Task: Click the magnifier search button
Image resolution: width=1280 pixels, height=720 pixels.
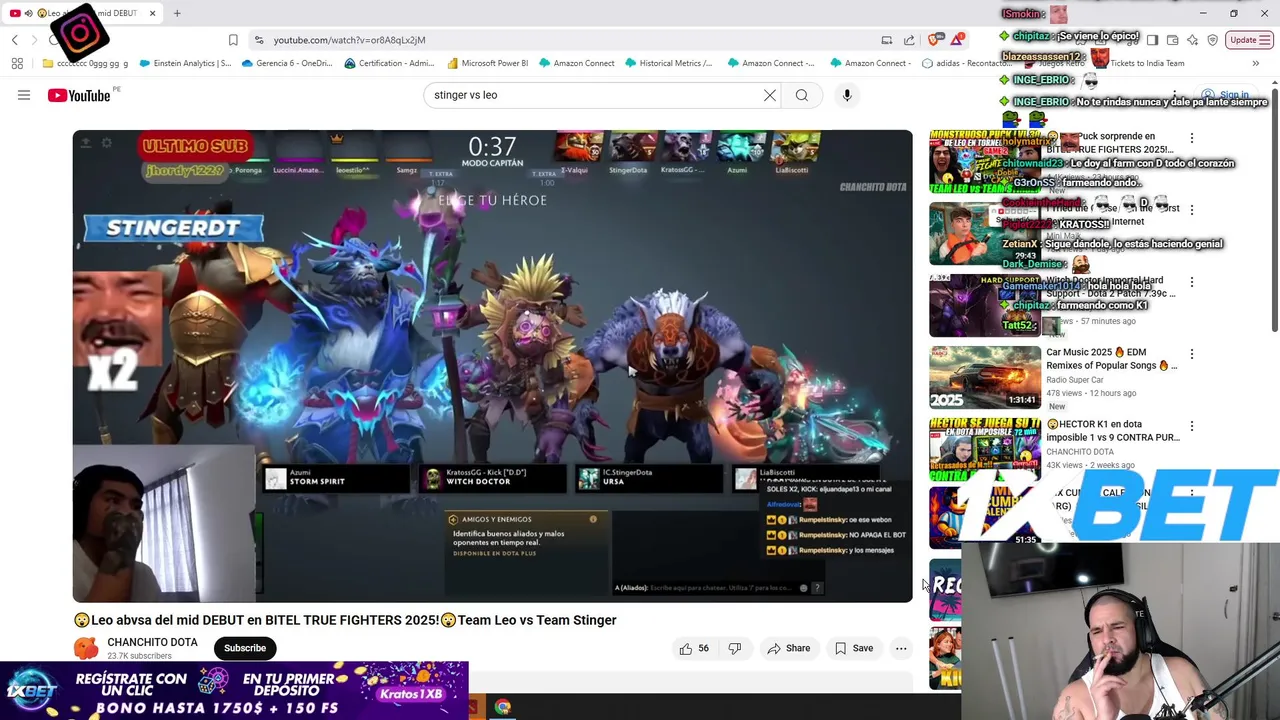Action: point(802,95)
